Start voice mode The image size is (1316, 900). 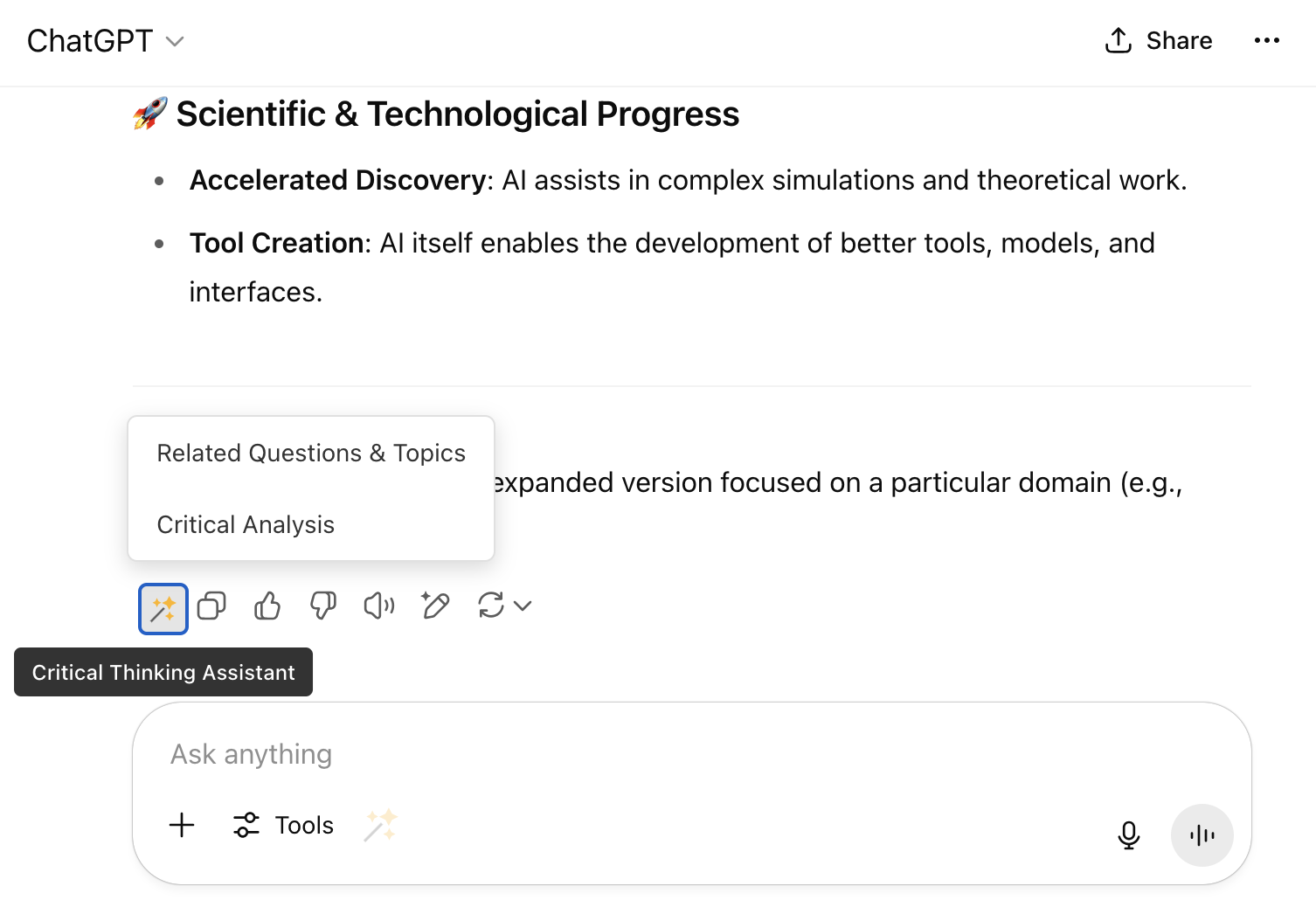pos(1202,835)
